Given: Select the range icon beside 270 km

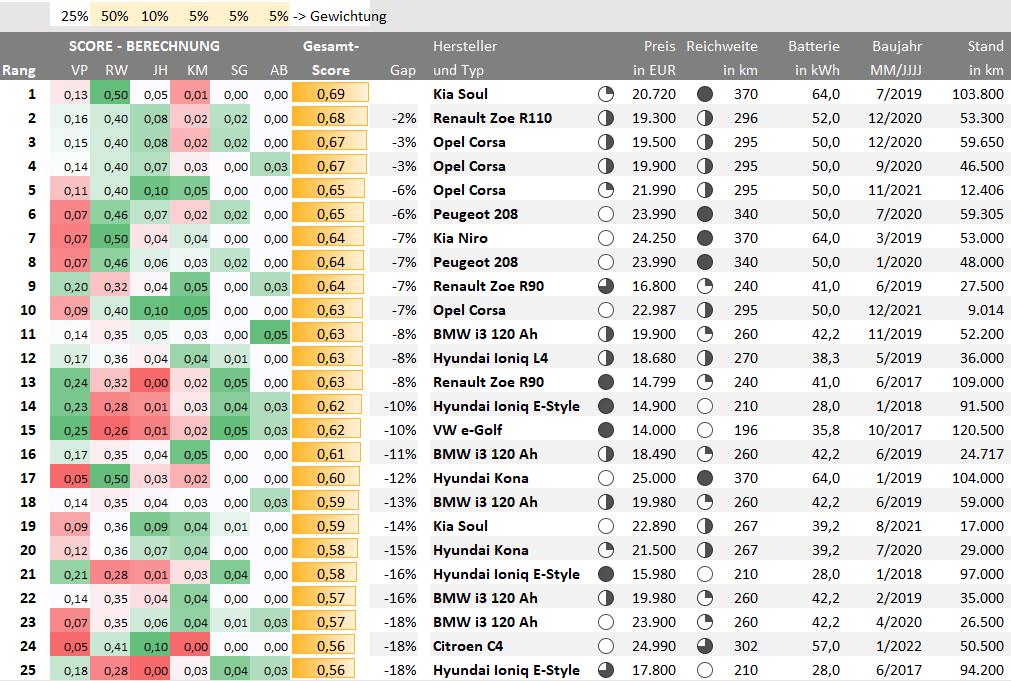Looking at the screenshot, I should point(705,358).
